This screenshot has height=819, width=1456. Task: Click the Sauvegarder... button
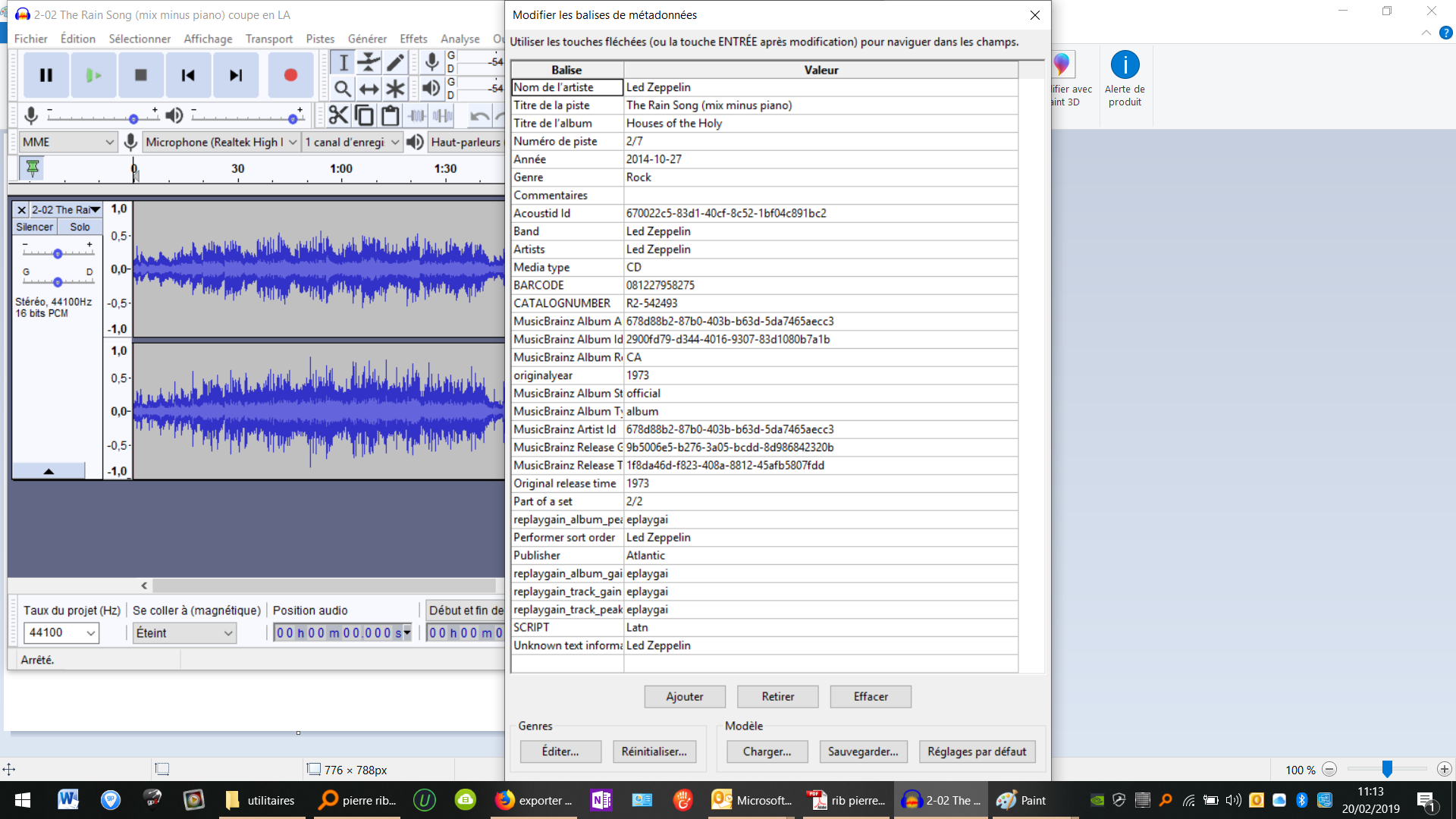pos(863,752)
